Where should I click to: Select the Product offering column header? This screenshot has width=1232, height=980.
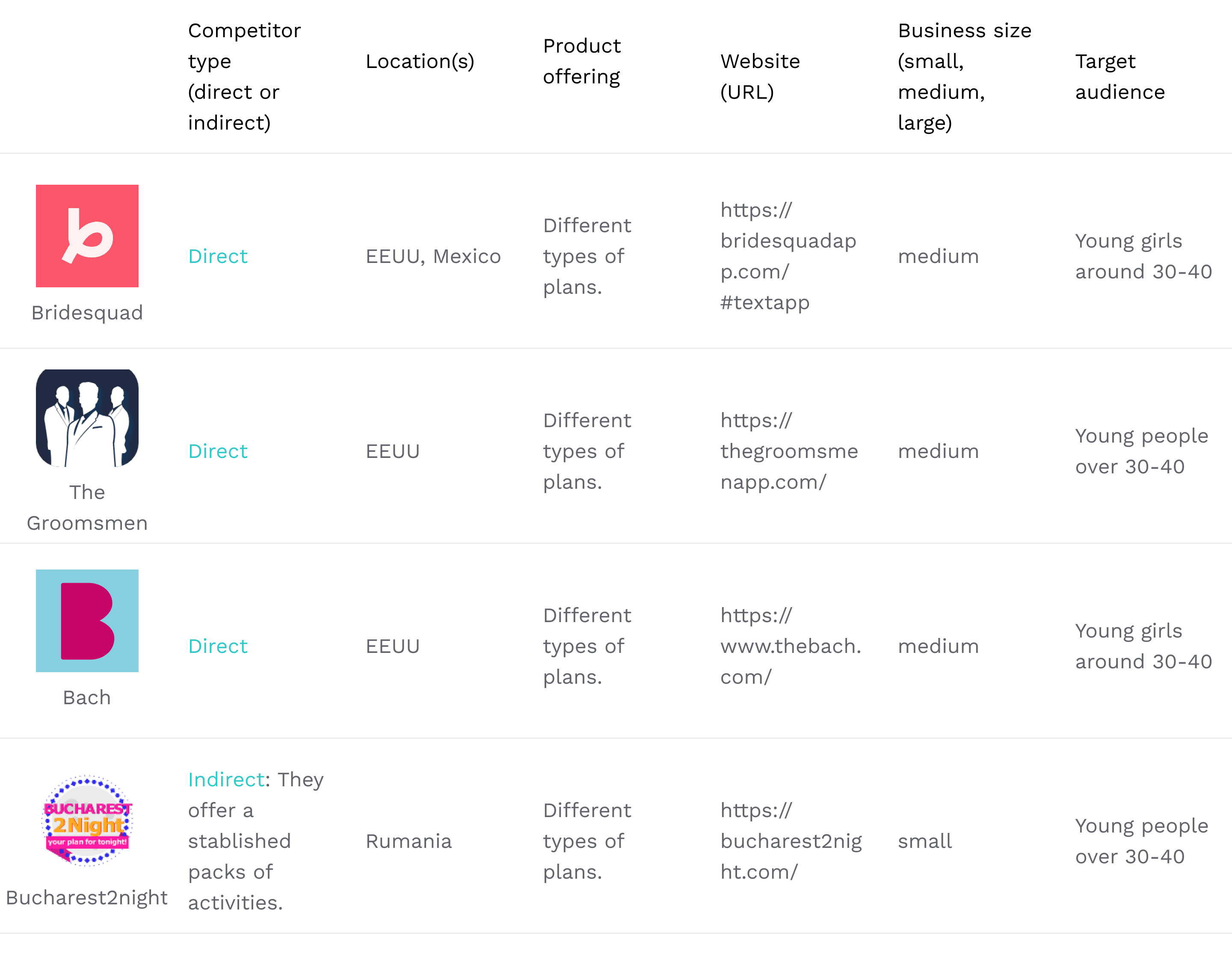[582, 61]
